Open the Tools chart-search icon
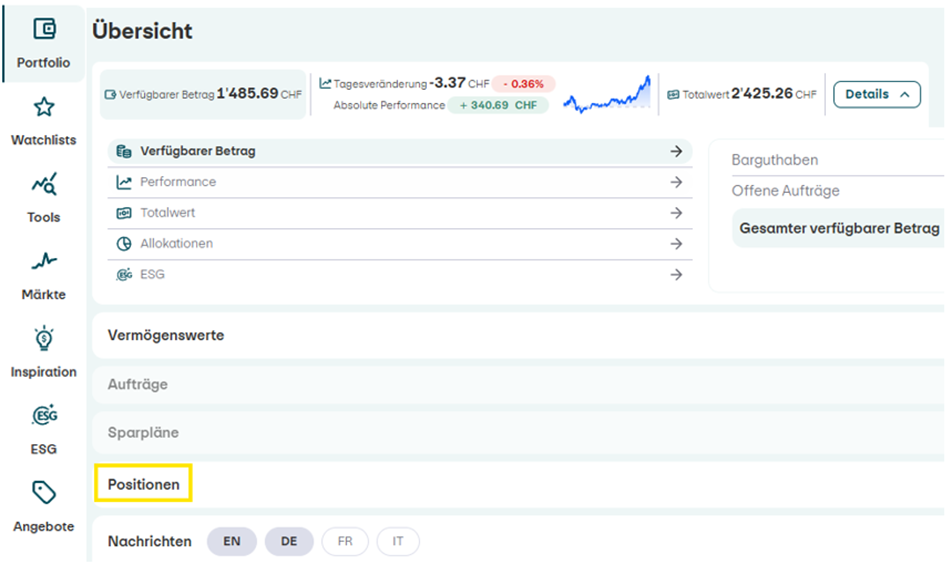 [44, 184]
